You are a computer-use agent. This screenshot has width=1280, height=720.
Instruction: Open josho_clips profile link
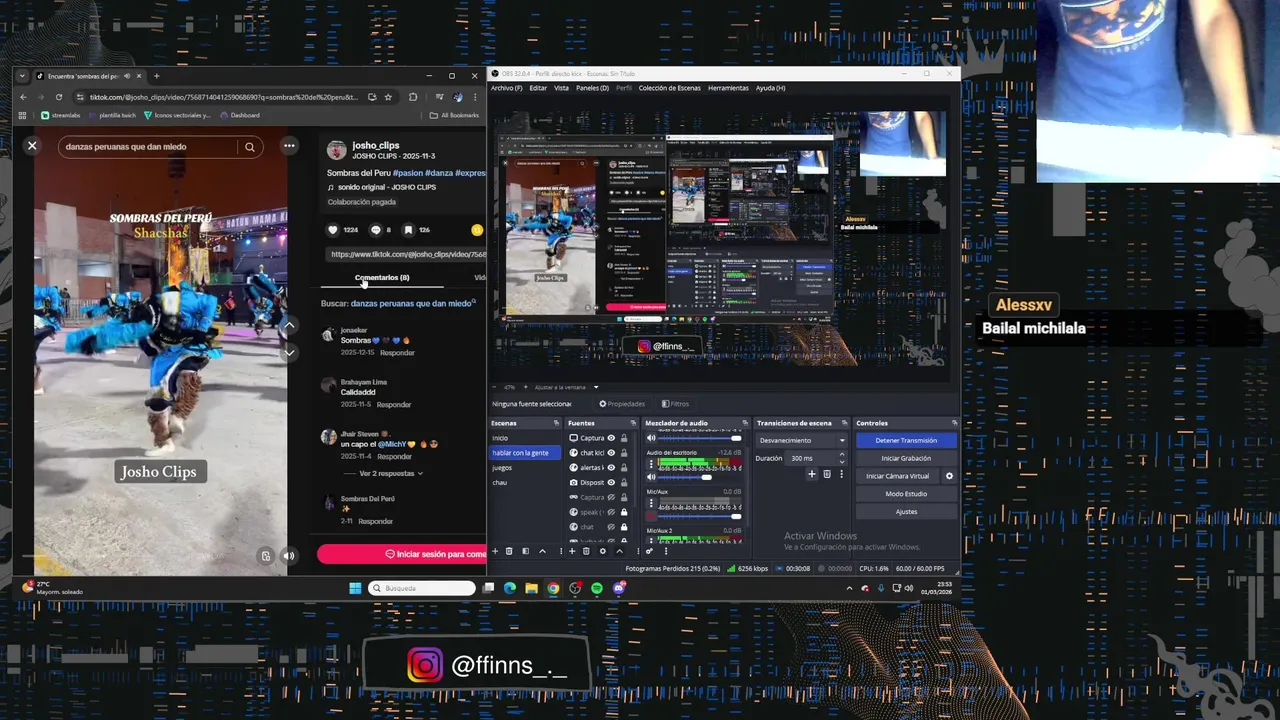point(375,145)
